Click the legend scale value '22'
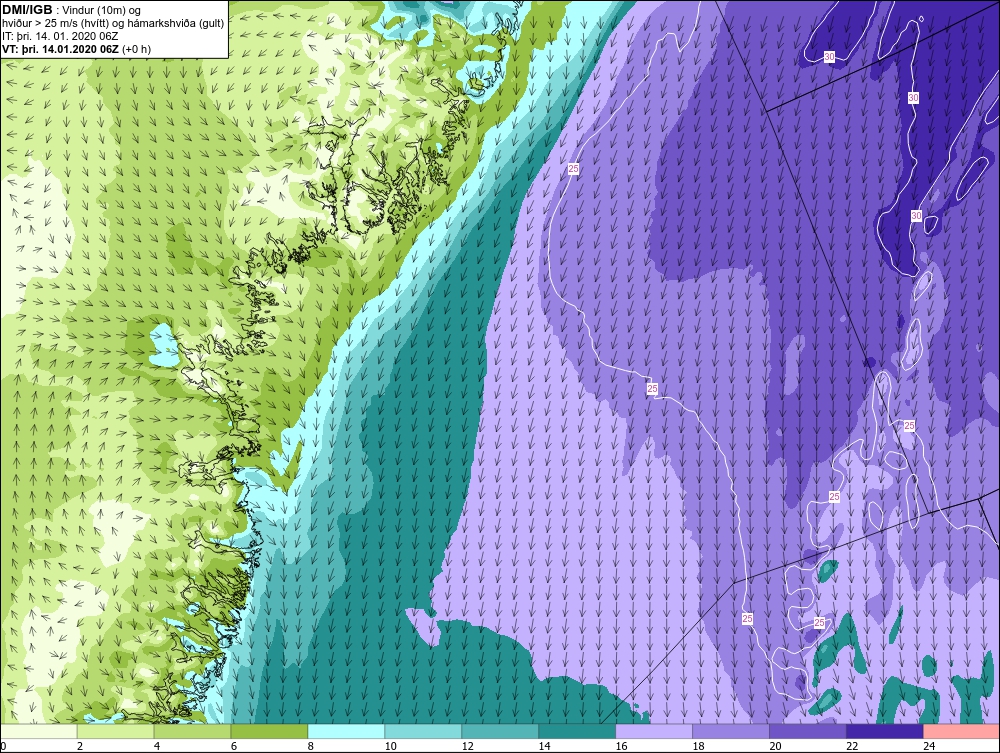Screen dimensions: 1000x753 tap(852, 746)
